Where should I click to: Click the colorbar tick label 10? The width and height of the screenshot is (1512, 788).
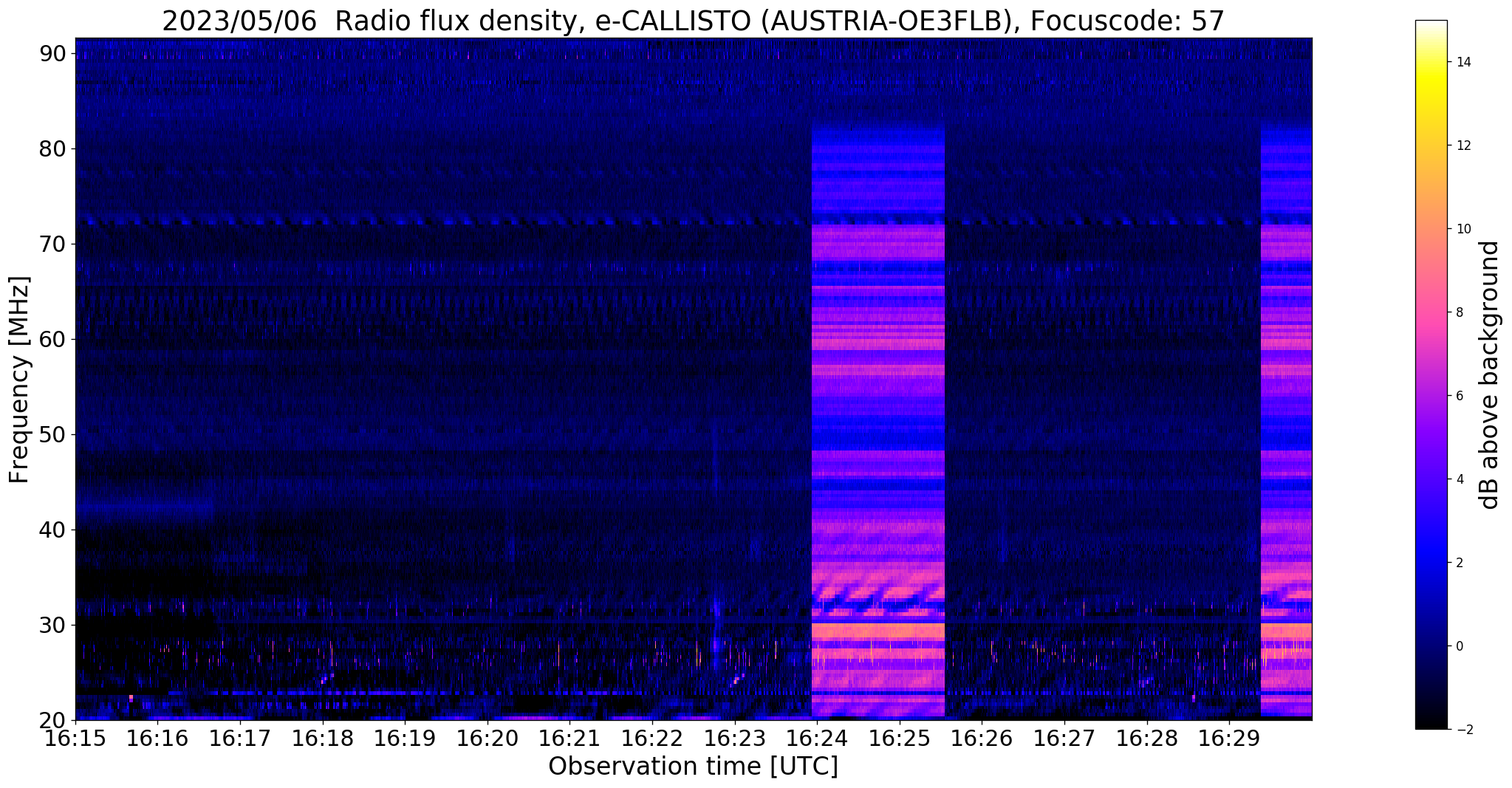[1463, 230]
